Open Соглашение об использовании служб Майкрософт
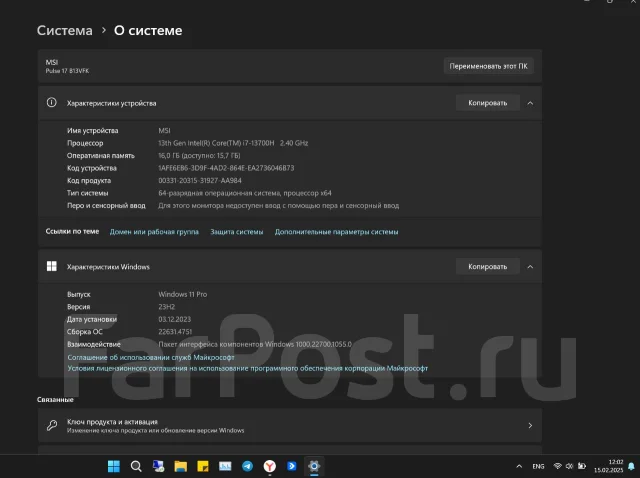This screenshot has width=640, height=478. click(151, 357)
